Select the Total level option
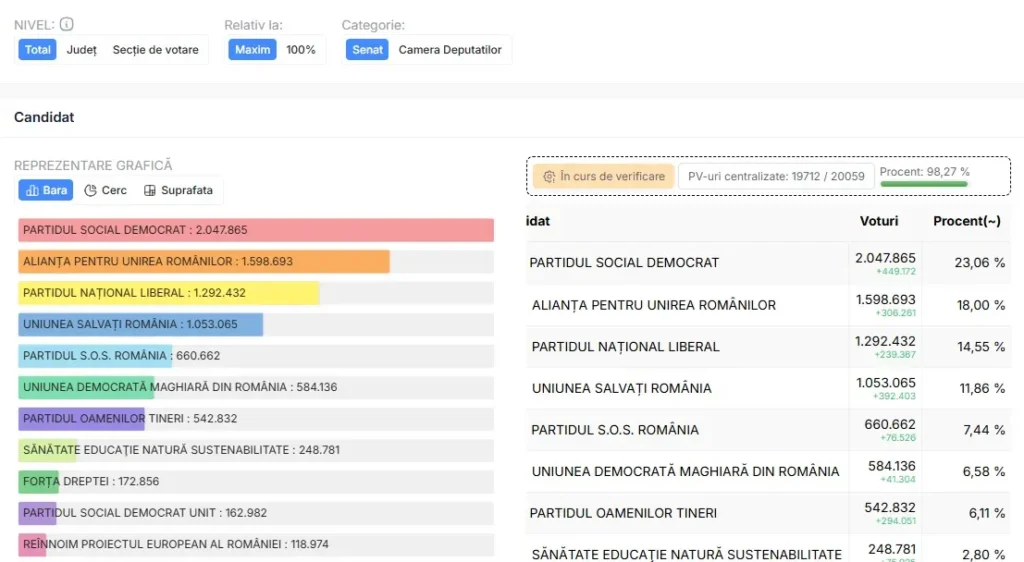The width and height of the screenshot is (1024, 562). pyautogui.click(x=37, y=50)
